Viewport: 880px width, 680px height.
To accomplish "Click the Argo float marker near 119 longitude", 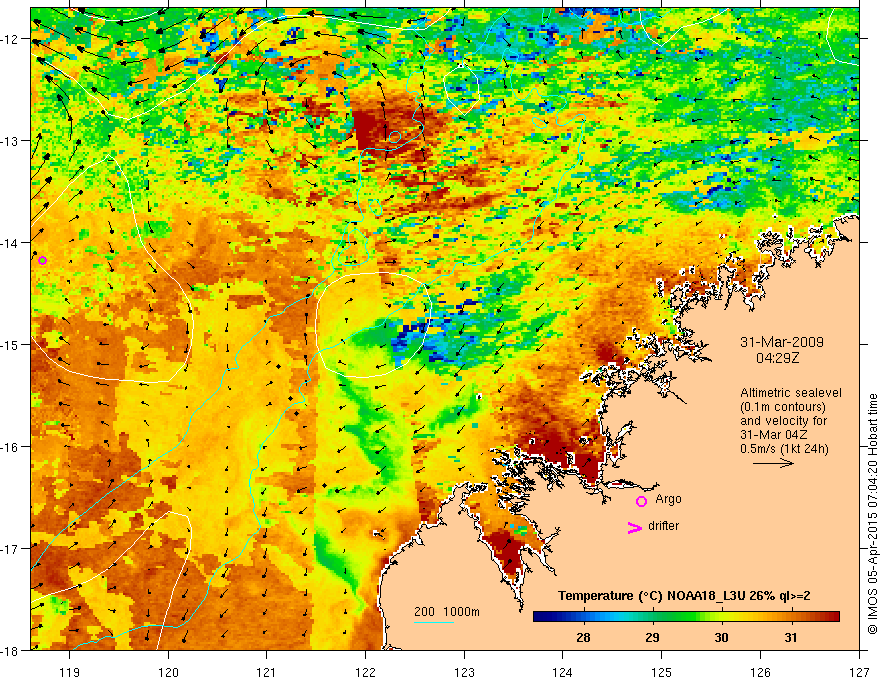I will coord(42,260).
